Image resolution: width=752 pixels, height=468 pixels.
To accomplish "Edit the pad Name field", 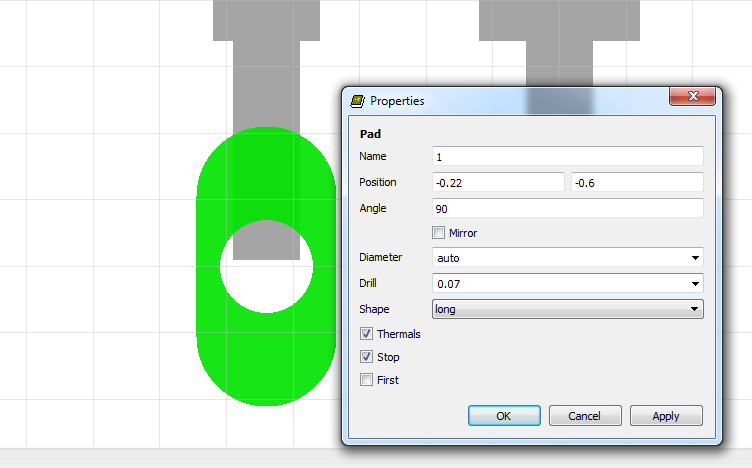I will [567, 156].
